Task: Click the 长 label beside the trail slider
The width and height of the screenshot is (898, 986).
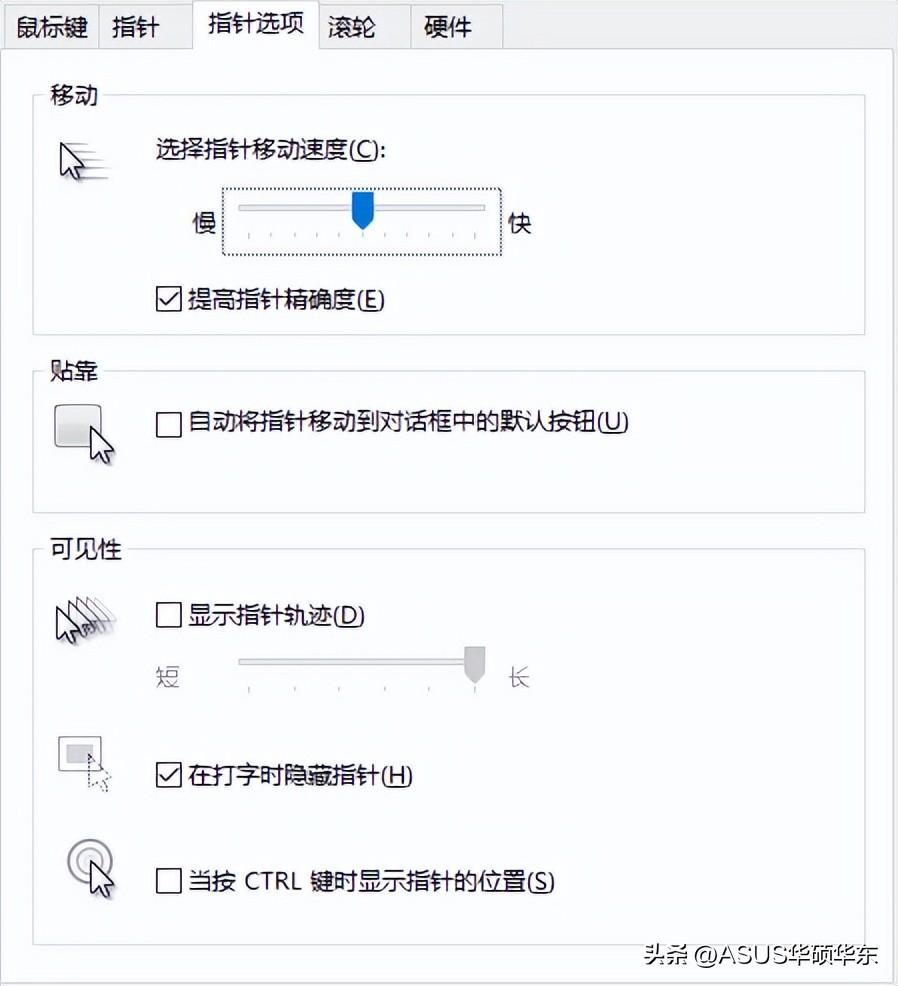Action: pyautogui.click(x=519, y=676)
